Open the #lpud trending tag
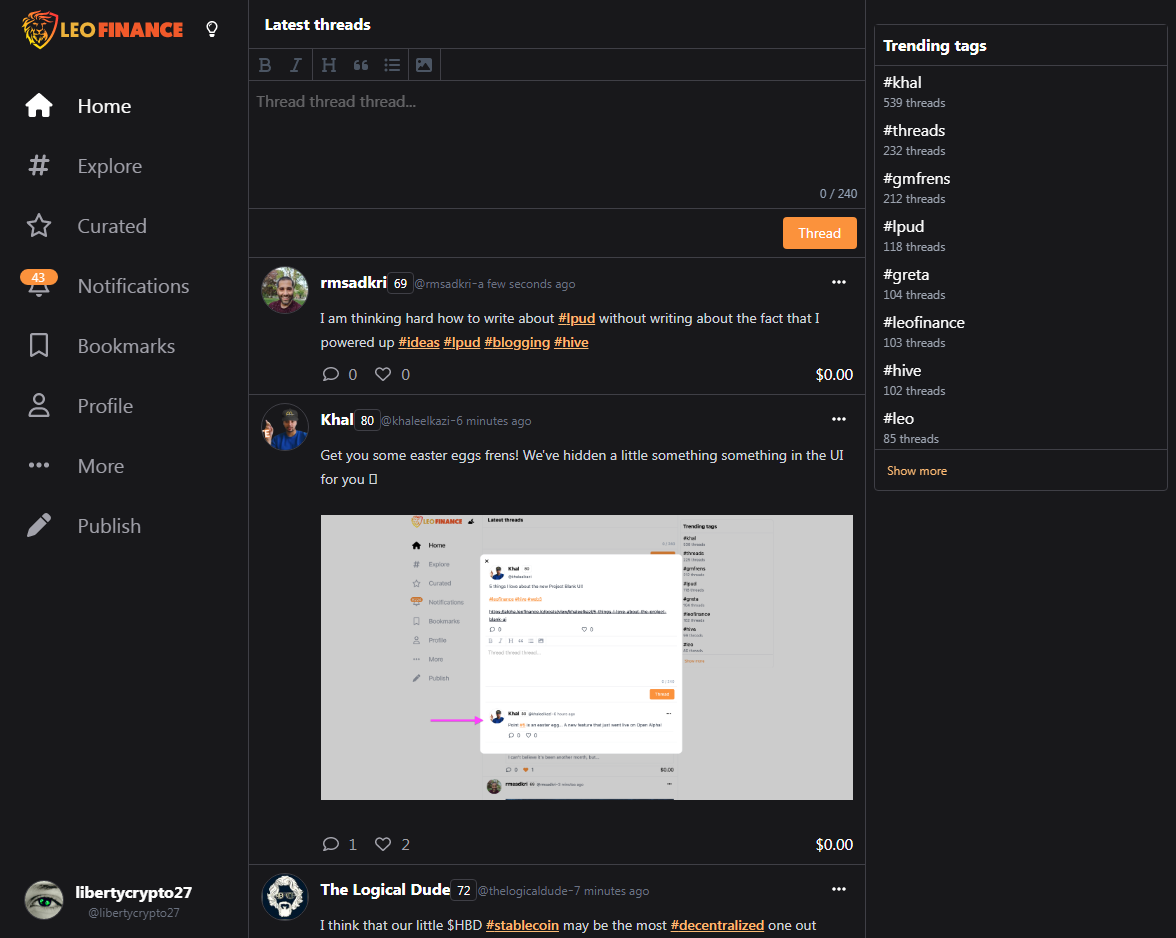This screenshot has width=1176, height=938. (x=903, y=226)
